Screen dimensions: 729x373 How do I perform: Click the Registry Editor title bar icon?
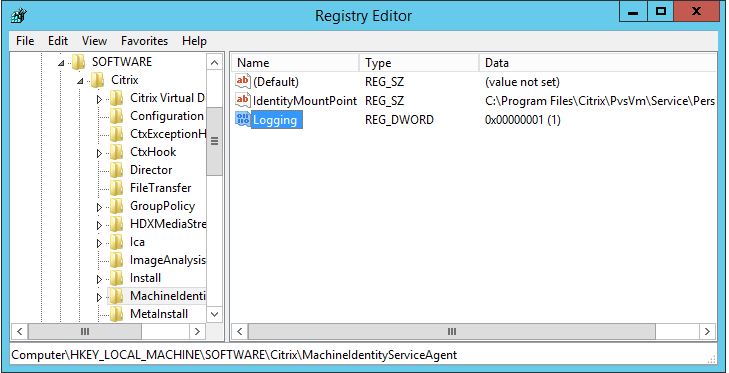pyautogui.click(x=19, y=15)
